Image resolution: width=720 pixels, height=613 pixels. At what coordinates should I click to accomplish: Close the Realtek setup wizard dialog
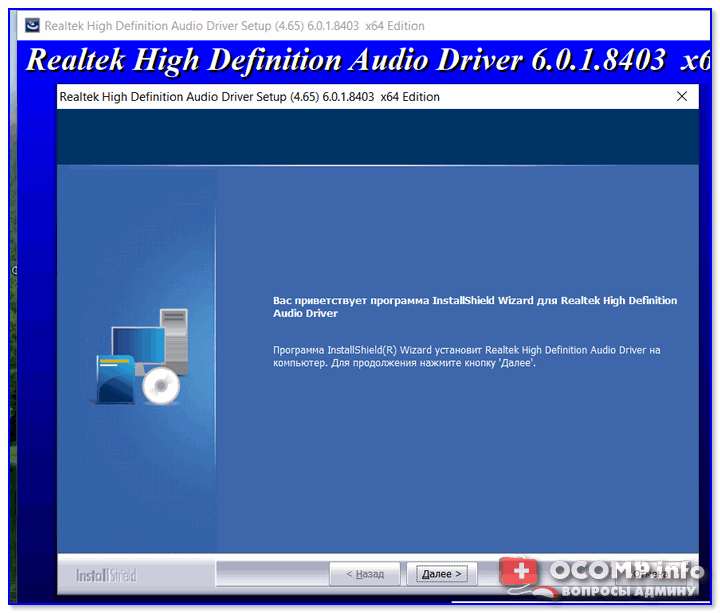click(682, 97)
